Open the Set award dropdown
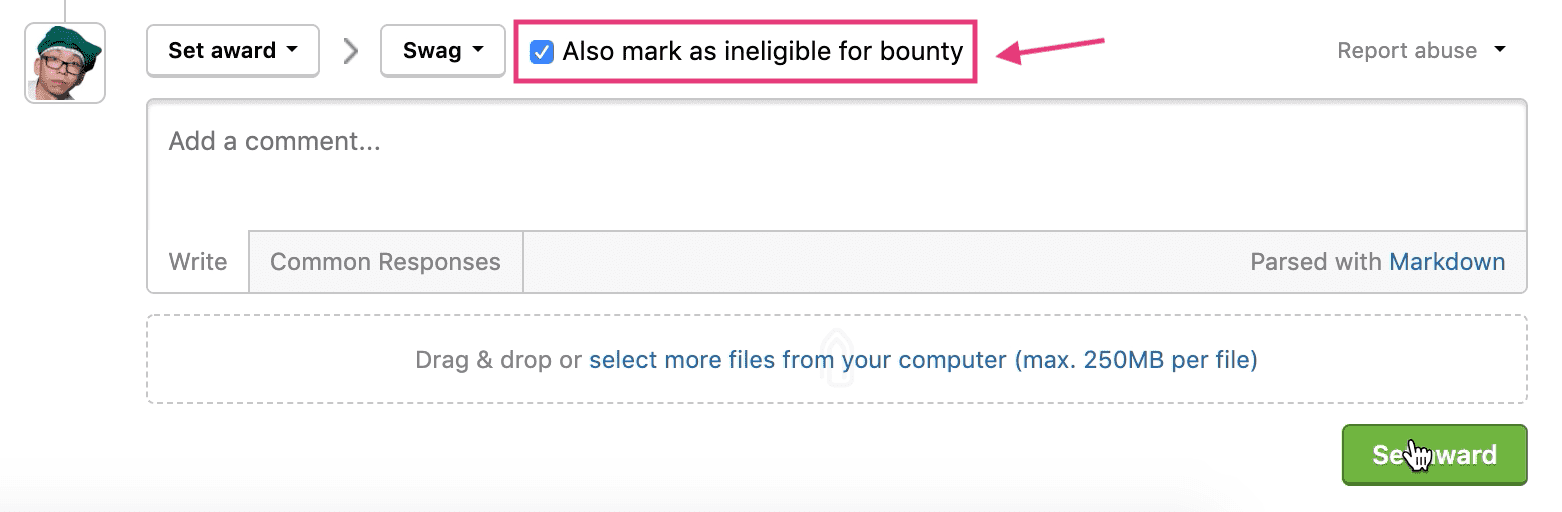This screenshot has width=1562, height=512. point(232,51)
